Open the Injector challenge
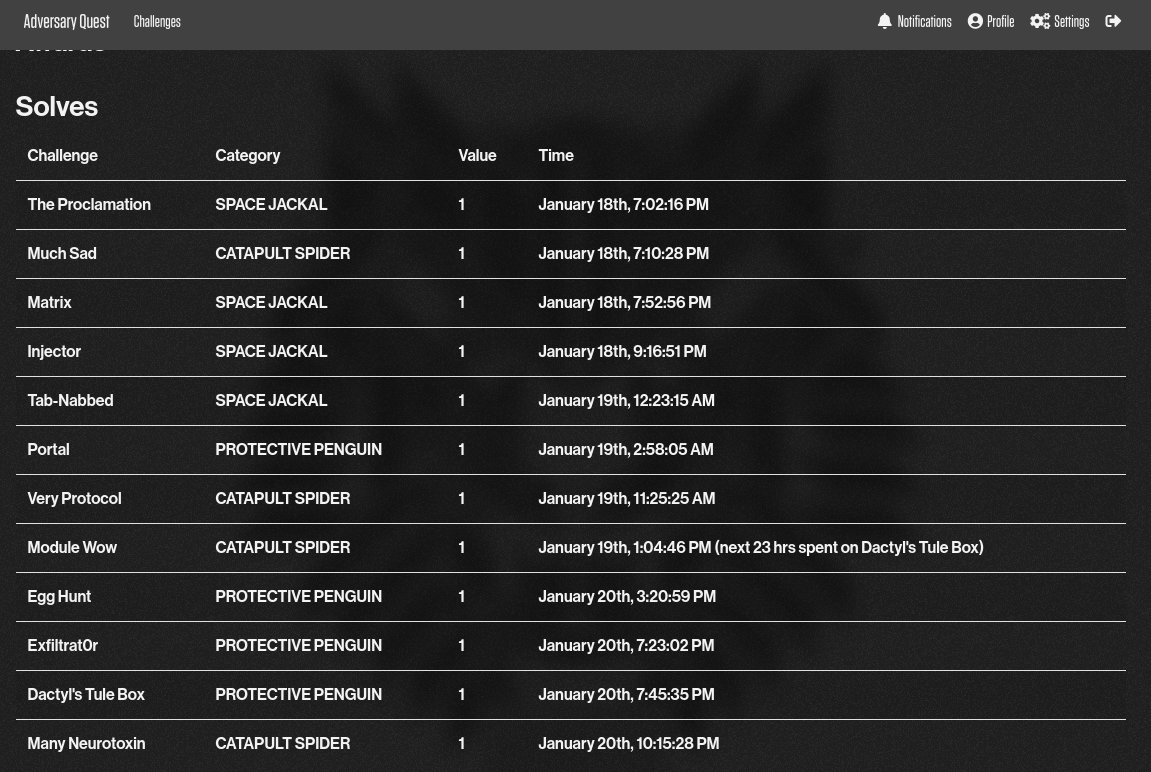 click(x=54, y=351)
